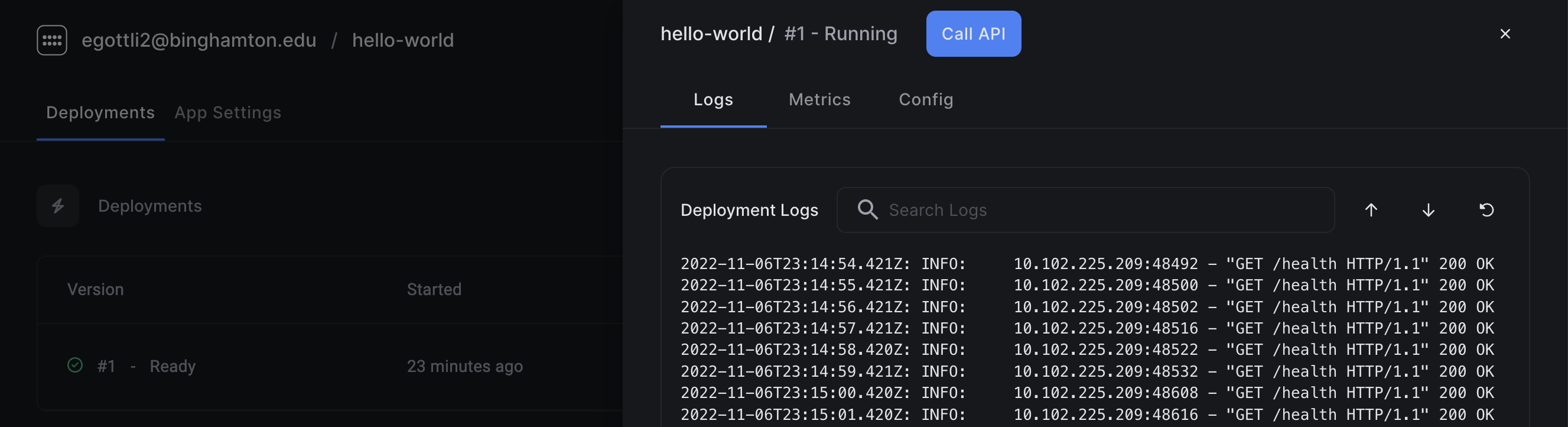Select the Deployments tab
The width and height of the screenshot is (1568, 427).
pos(100,113)
